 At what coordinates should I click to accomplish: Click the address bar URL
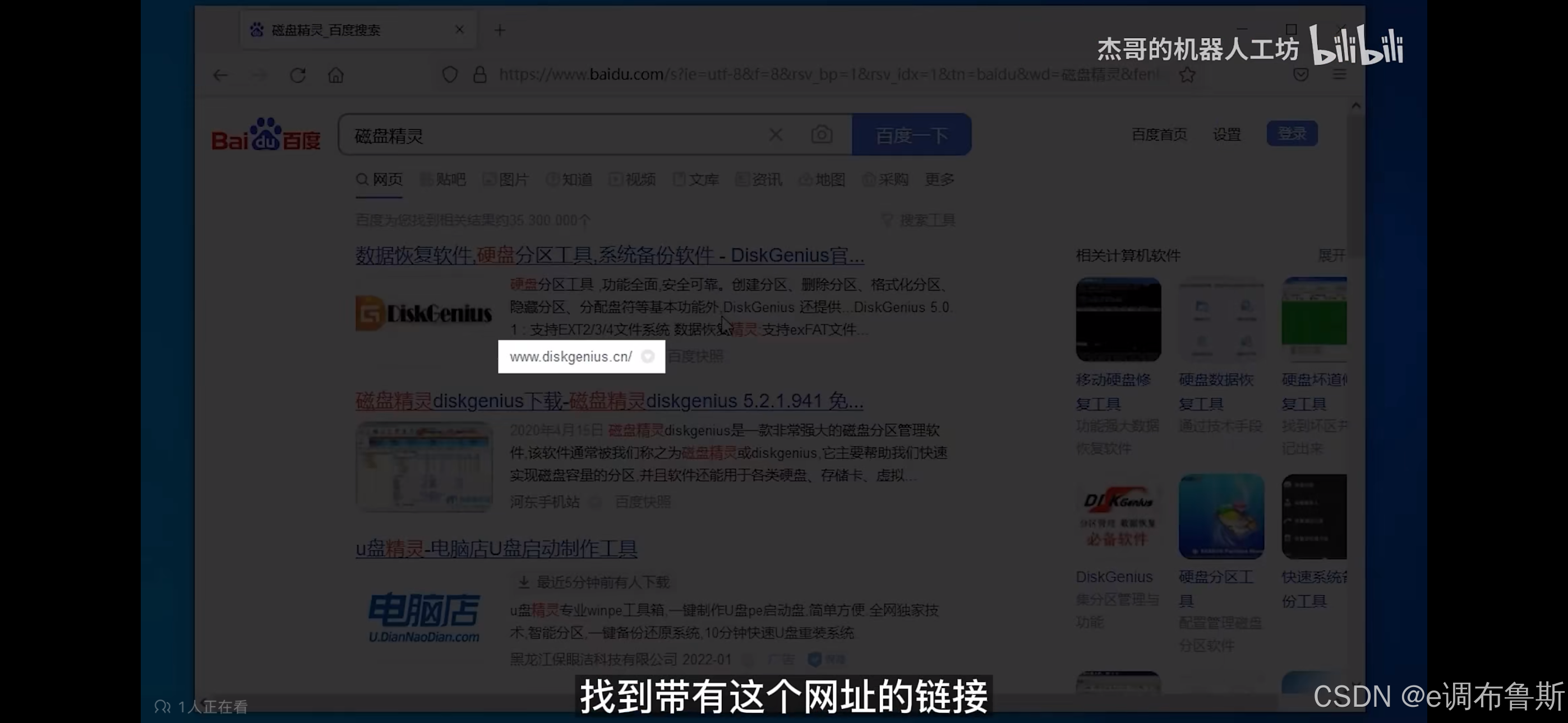[x=830, y=74]
